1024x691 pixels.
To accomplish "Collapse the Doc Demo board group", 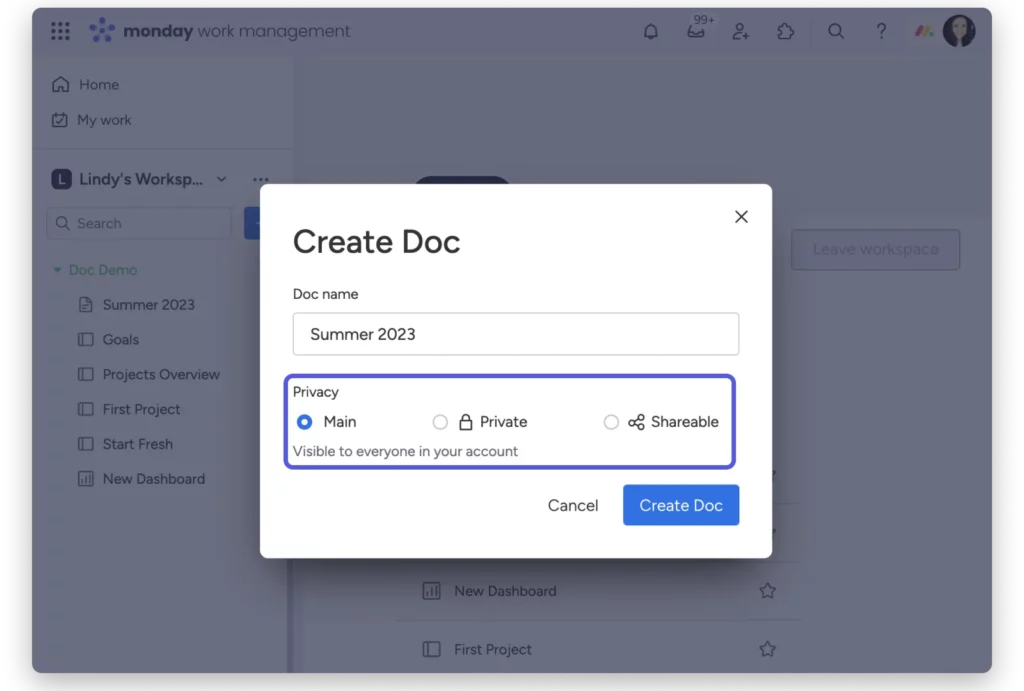I will click(57, 269).
